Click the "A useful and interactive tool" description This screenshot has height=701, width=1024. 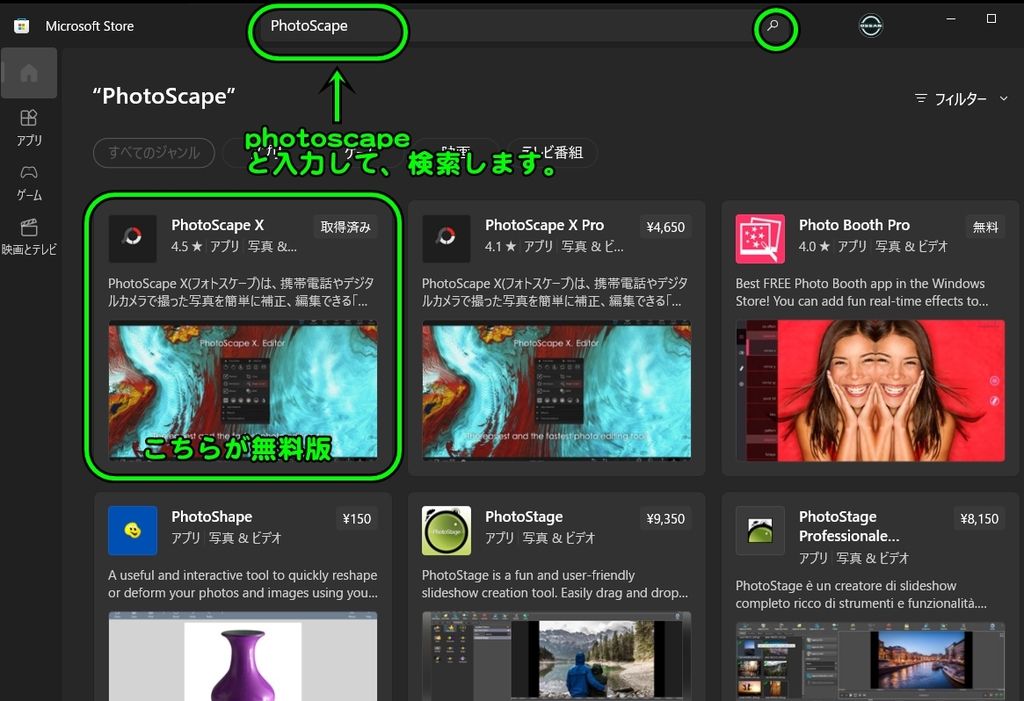pyautogui.click(x=243, y=584)
